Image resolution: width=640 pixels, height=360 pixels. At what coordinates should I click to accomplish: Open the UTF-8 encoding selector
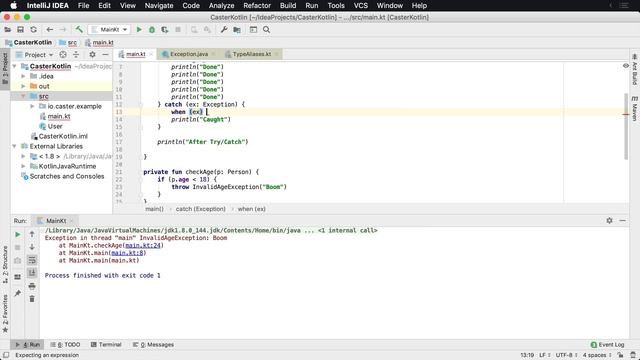[566, 355]
